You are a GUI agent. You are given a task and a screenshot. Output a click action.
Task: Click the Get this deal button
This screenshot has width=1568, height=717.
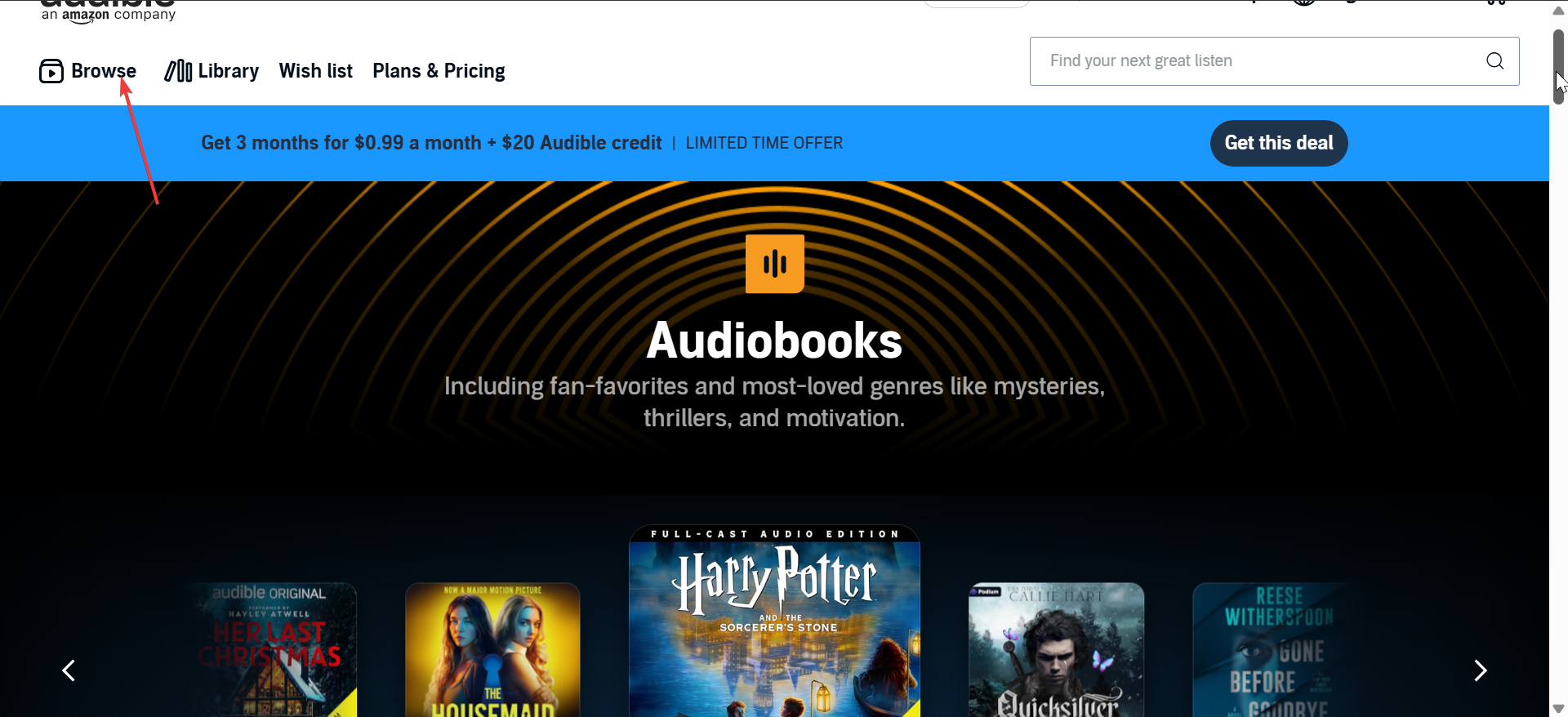pos(1278,143)
